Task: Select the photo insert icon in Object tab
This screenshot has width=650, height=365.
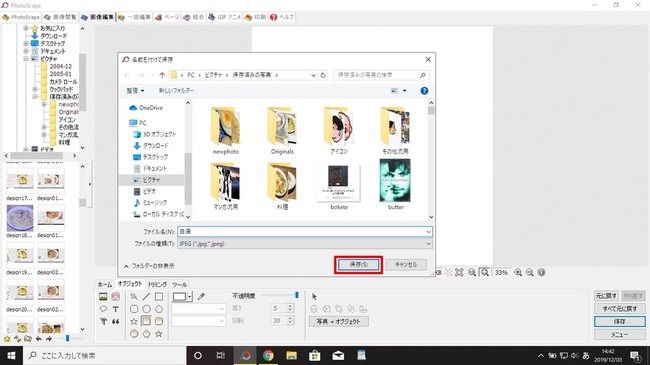Action: pos(103,297)
